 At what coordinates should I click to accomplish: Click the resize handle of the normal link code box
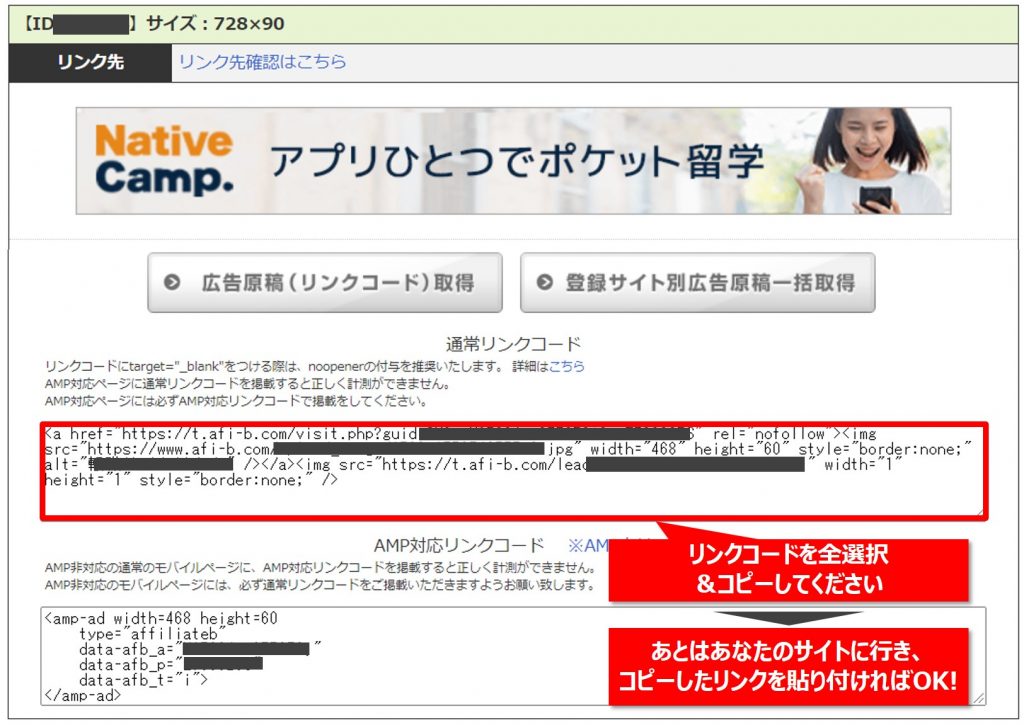point(979,511)
